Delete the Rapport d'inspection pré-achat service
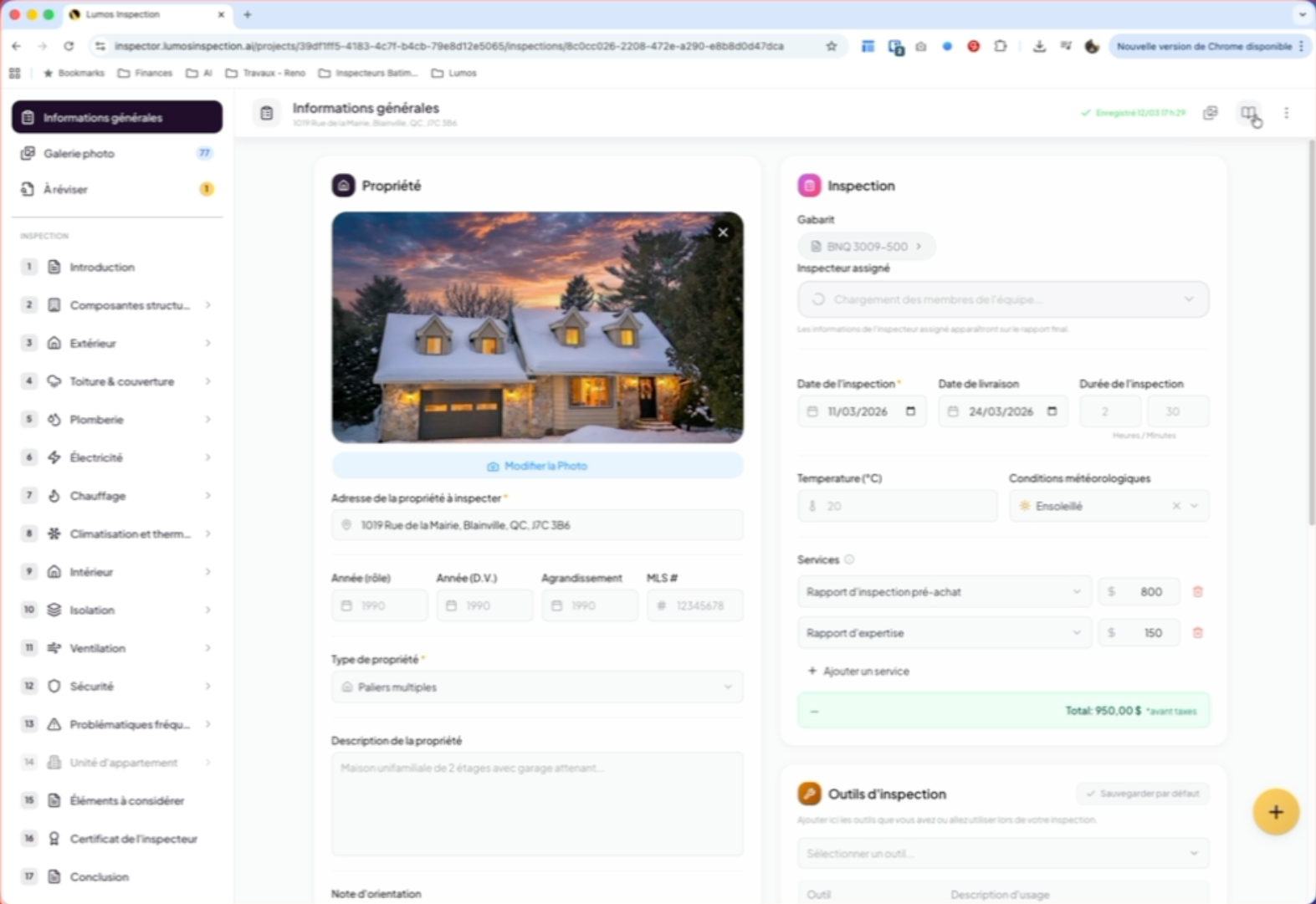Image resolution: width=1316 pixels, height=904 pixels. pyautogui.click(x=1197, y=592)
